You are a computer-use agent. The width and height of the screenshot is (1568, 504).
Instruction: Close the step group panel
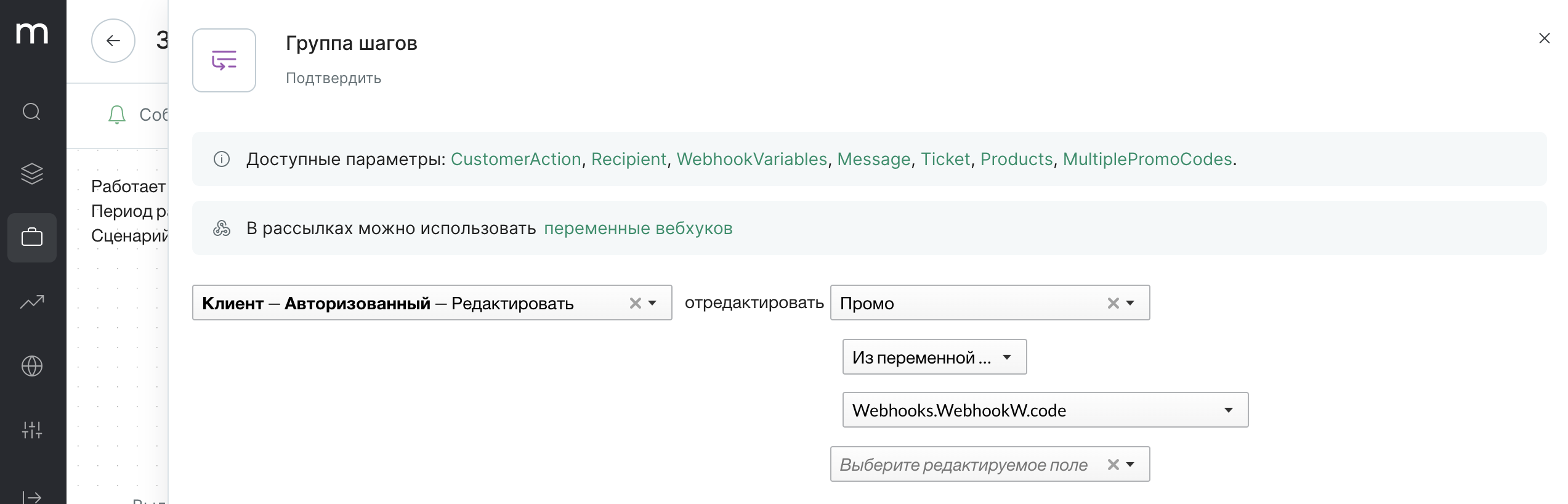pyautogui.click(x=1544, y=38)
